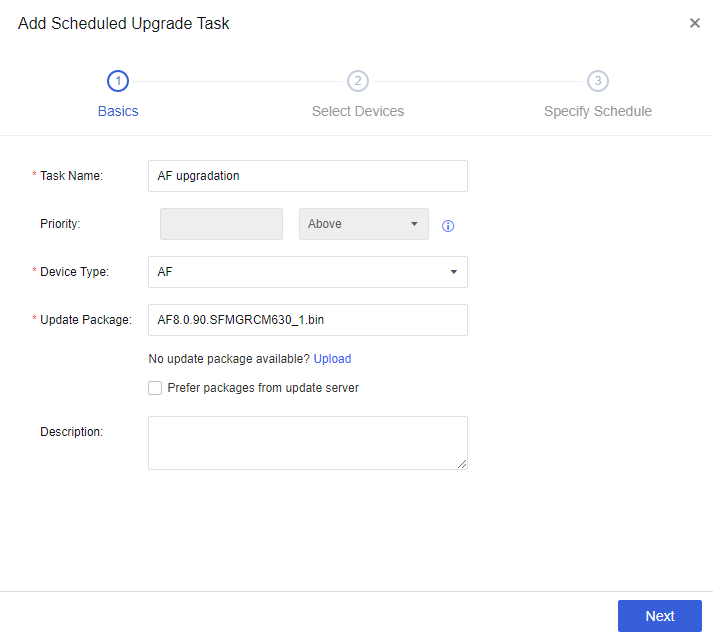Image resolution: width=713 pixels, height=639 pixels.
Task: Open the Upload link for update packages
Action: [x=333, y=359]
